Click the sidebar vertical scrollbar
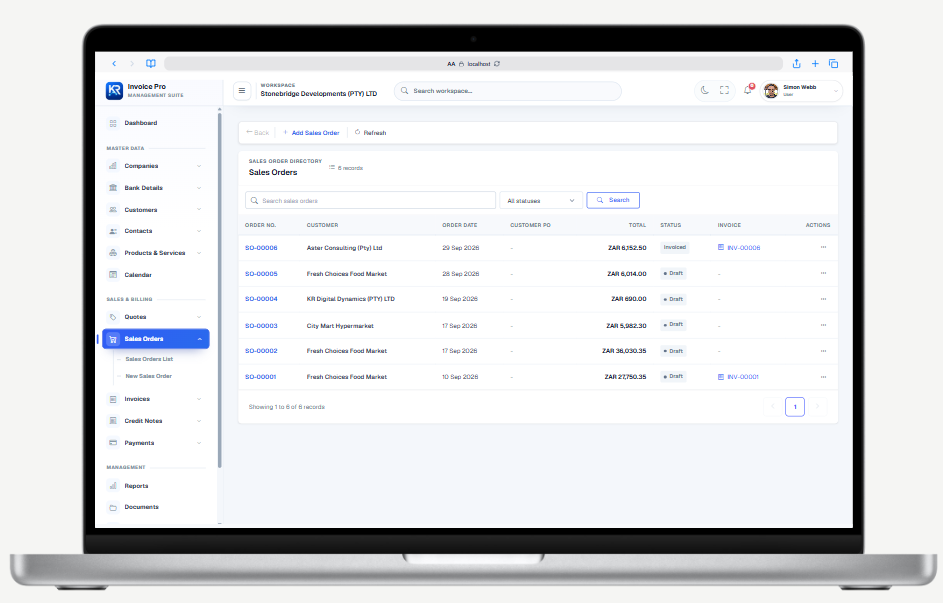Screen dimensions: 943x603 click(220, 289)
